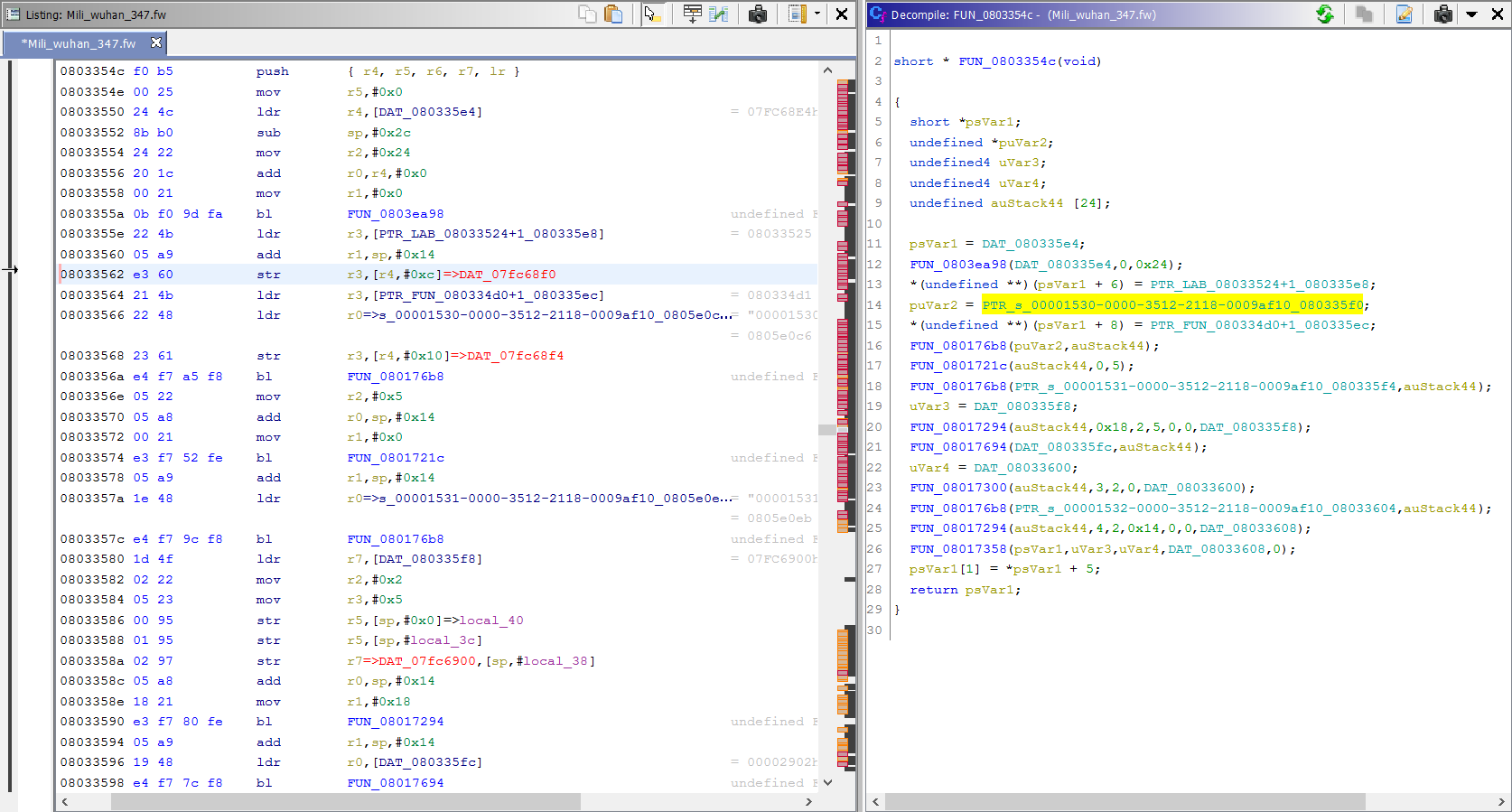Screen dimensions: 1512x812
Task: Close the Decompile panel
Action: (x=1496, y=14)
